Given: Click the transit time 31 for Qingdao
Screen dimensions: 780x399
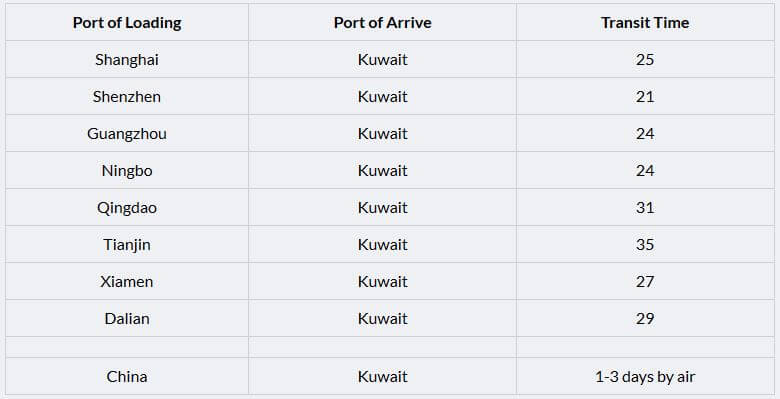Looking at the screenshot, I should (645, 207).
